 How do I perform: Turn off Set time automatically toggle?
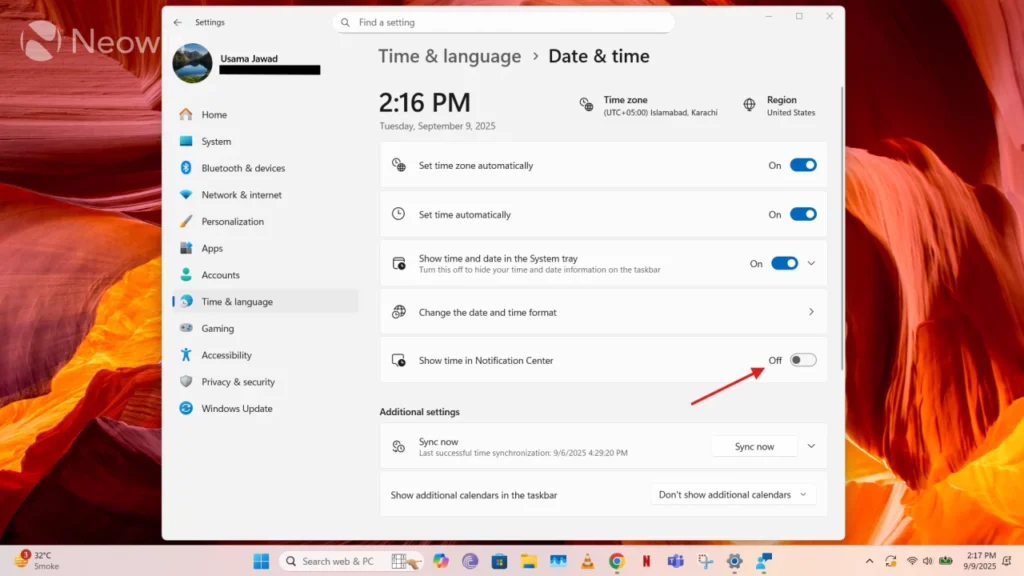coord(803,214)
